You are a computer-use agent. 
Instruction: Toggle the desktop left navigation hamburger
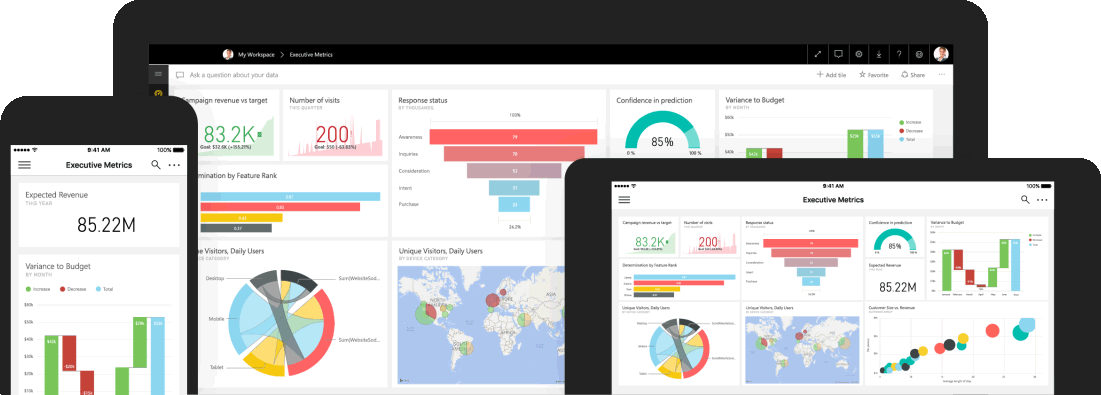pos(158,74)
